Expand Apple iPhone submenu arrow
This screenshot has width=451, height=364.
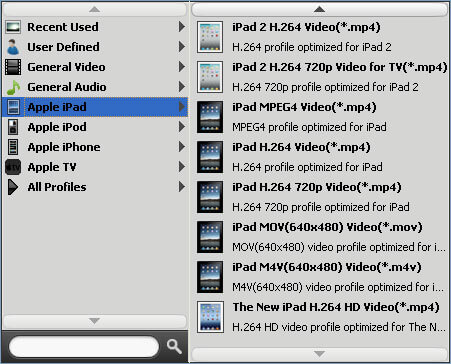[182, 147]
